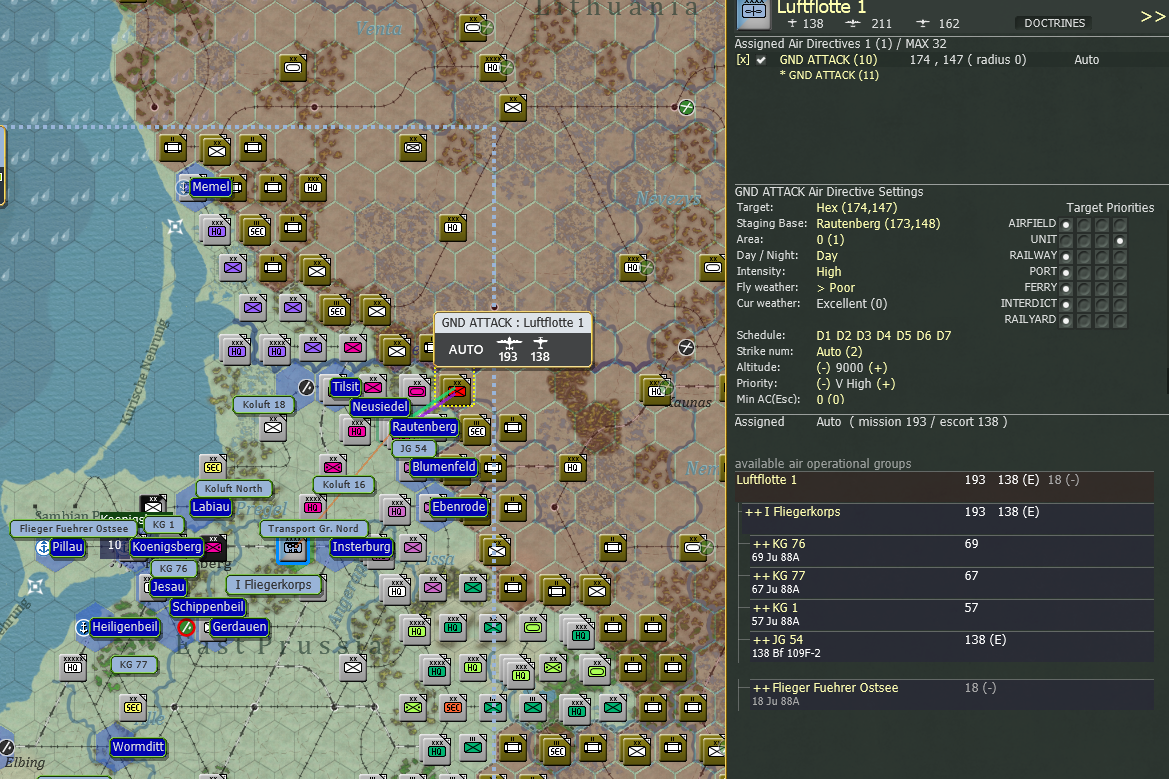This screenshot has width=1169, height=779.
Task: Open the DOCTRINES screen
Action: pyautogui.click(x=1054, y=23)
